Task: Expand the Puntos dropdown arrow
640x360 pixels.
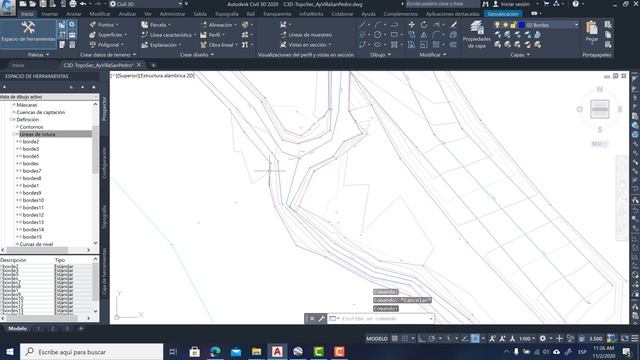Action: pyautogui.click(x=117, y=25)
